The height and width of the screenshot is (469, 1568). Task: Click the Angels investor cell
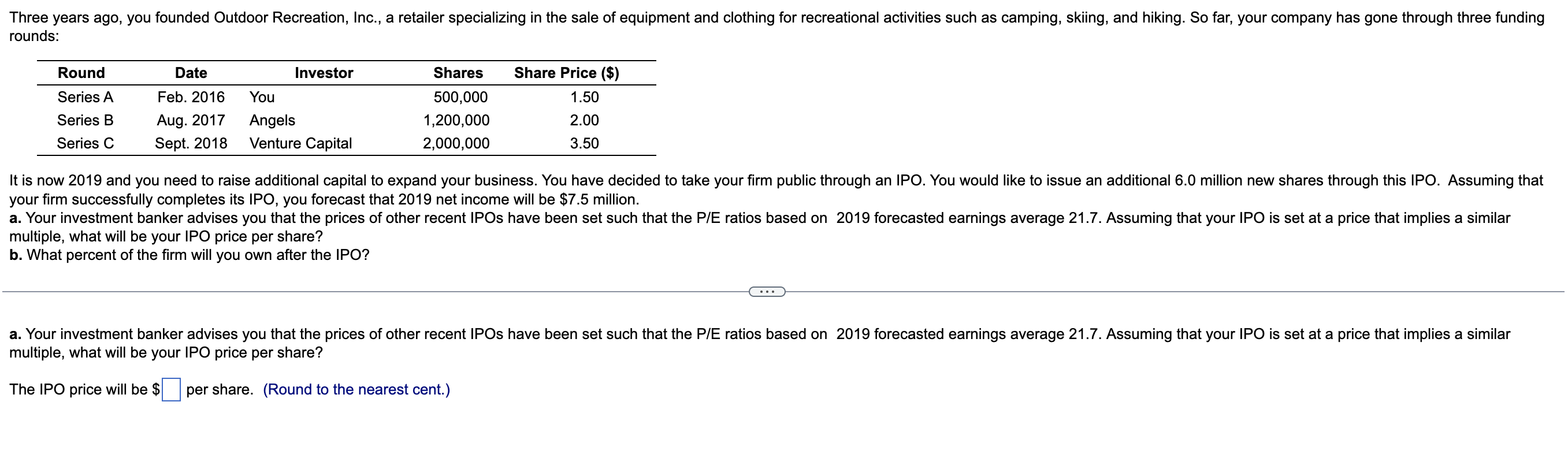click(x=272, y=121)
